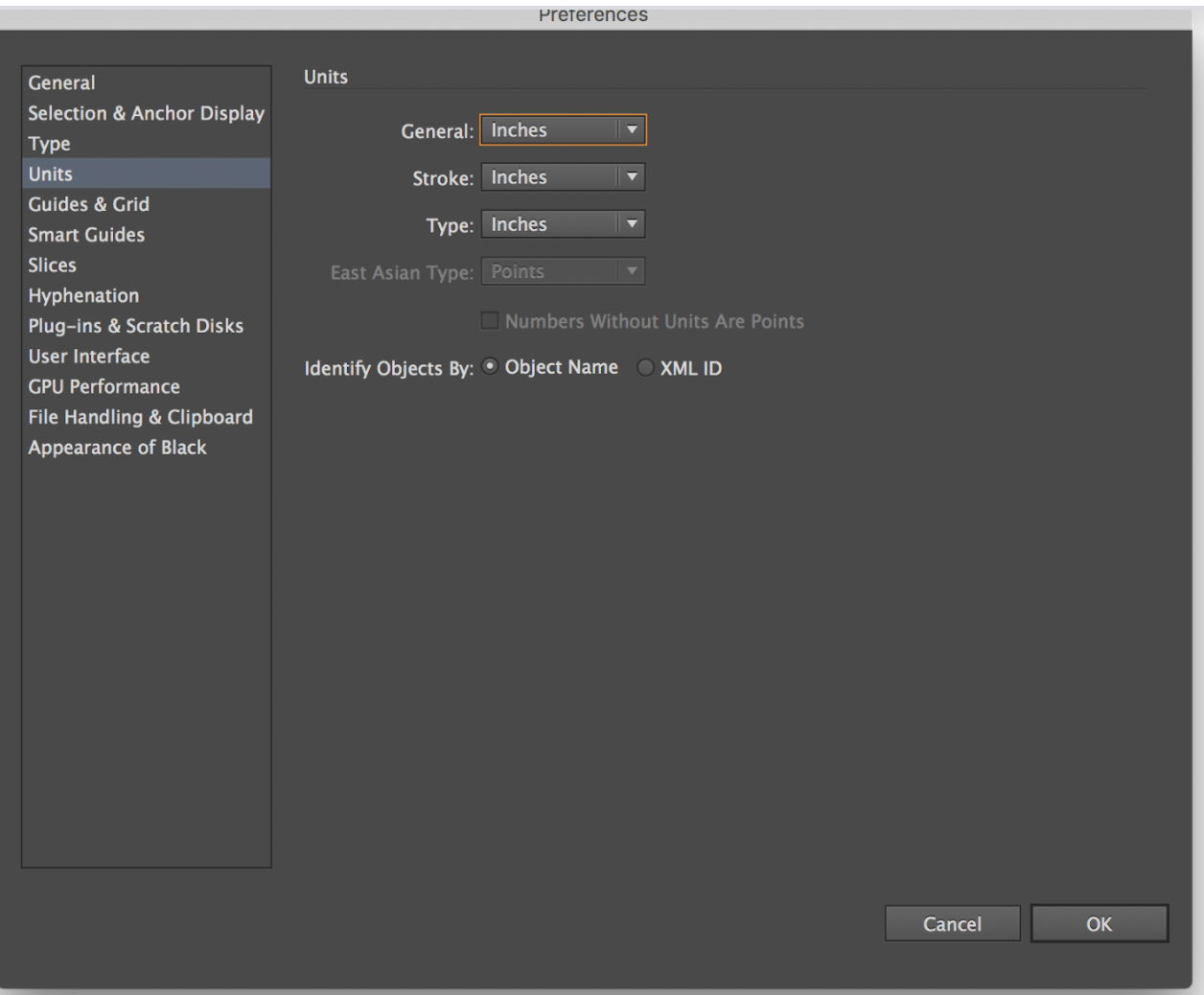Image resolution: width=1204 pixels, height=995 pixels.
Task: Select the Slices category
Action: (x=146, y=265)
